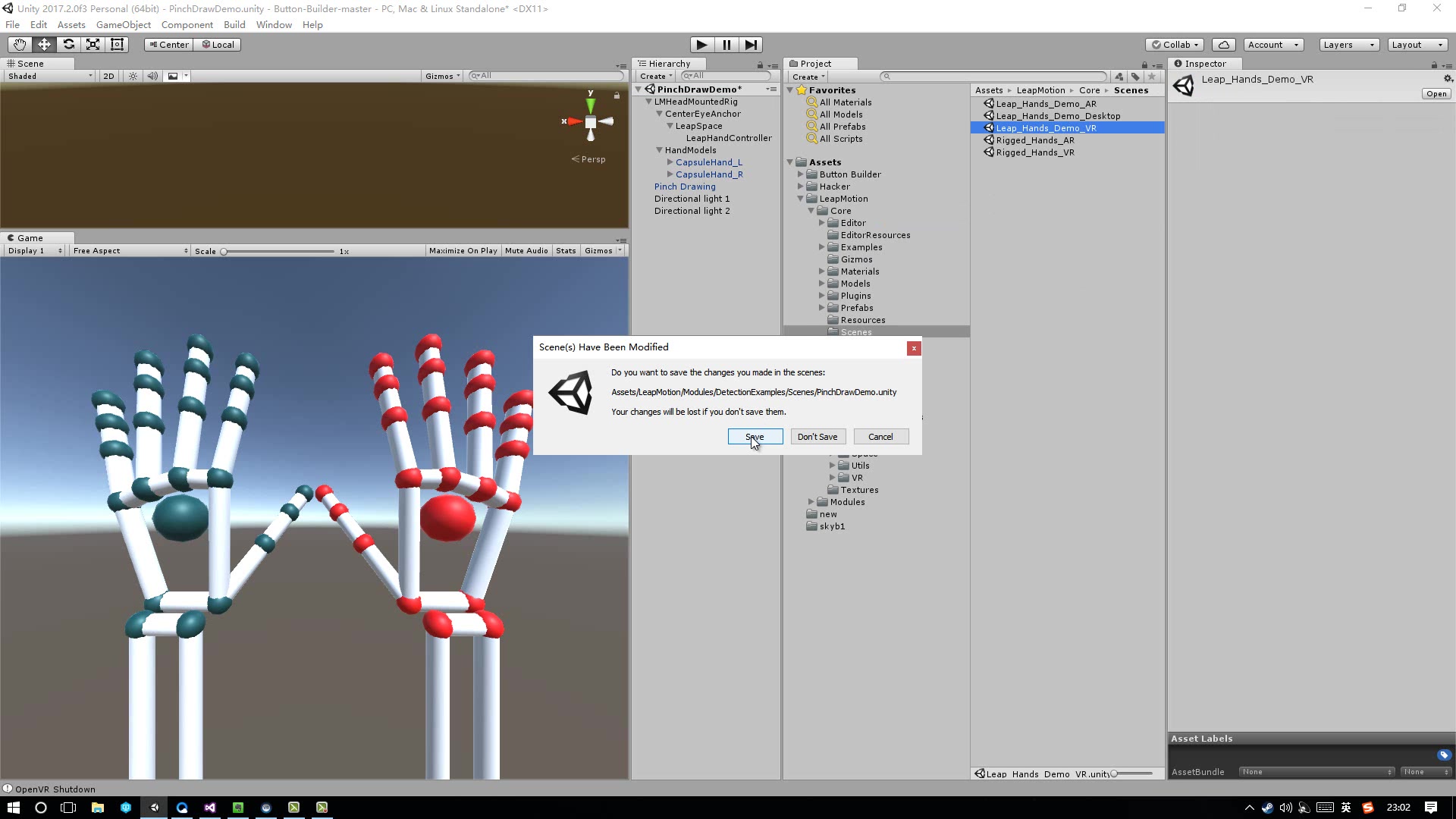Click the Pause button in the toolbar
Viewport: 1456px width, 819px height.
coord(726,45)
